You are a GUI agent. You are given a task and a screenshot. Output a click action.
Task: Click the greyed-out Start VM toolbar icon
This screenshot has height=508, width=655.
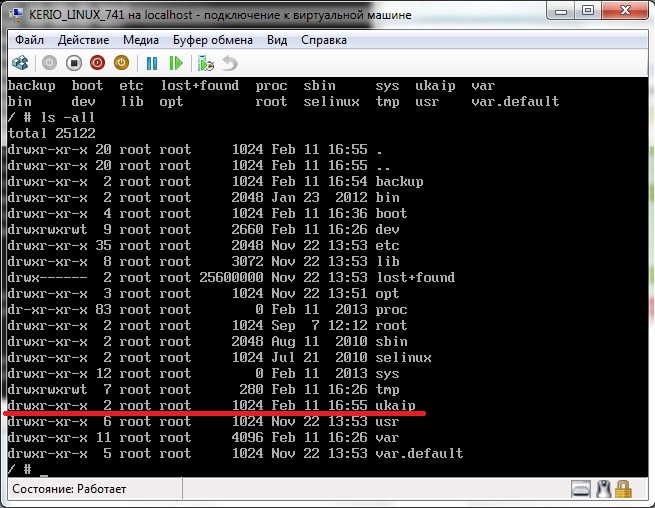pyautogui.click(x=48, y=62)
